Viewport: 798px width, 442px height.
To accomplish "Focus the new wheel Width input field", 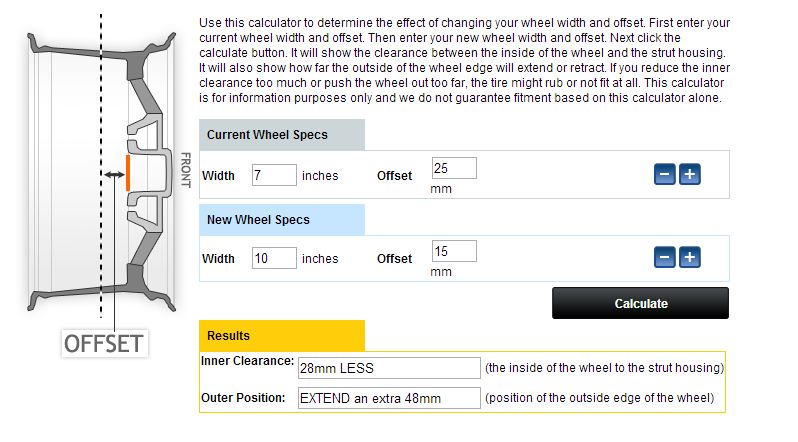I will click(274, 258).
